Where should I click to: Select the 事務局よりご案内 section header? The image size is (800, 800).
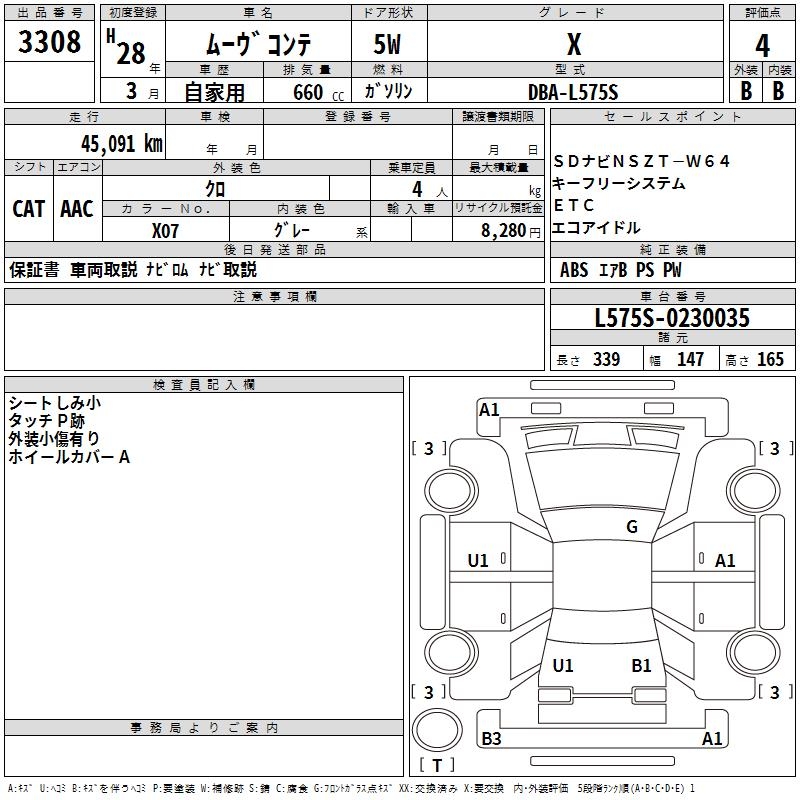(x=204, y=728)
